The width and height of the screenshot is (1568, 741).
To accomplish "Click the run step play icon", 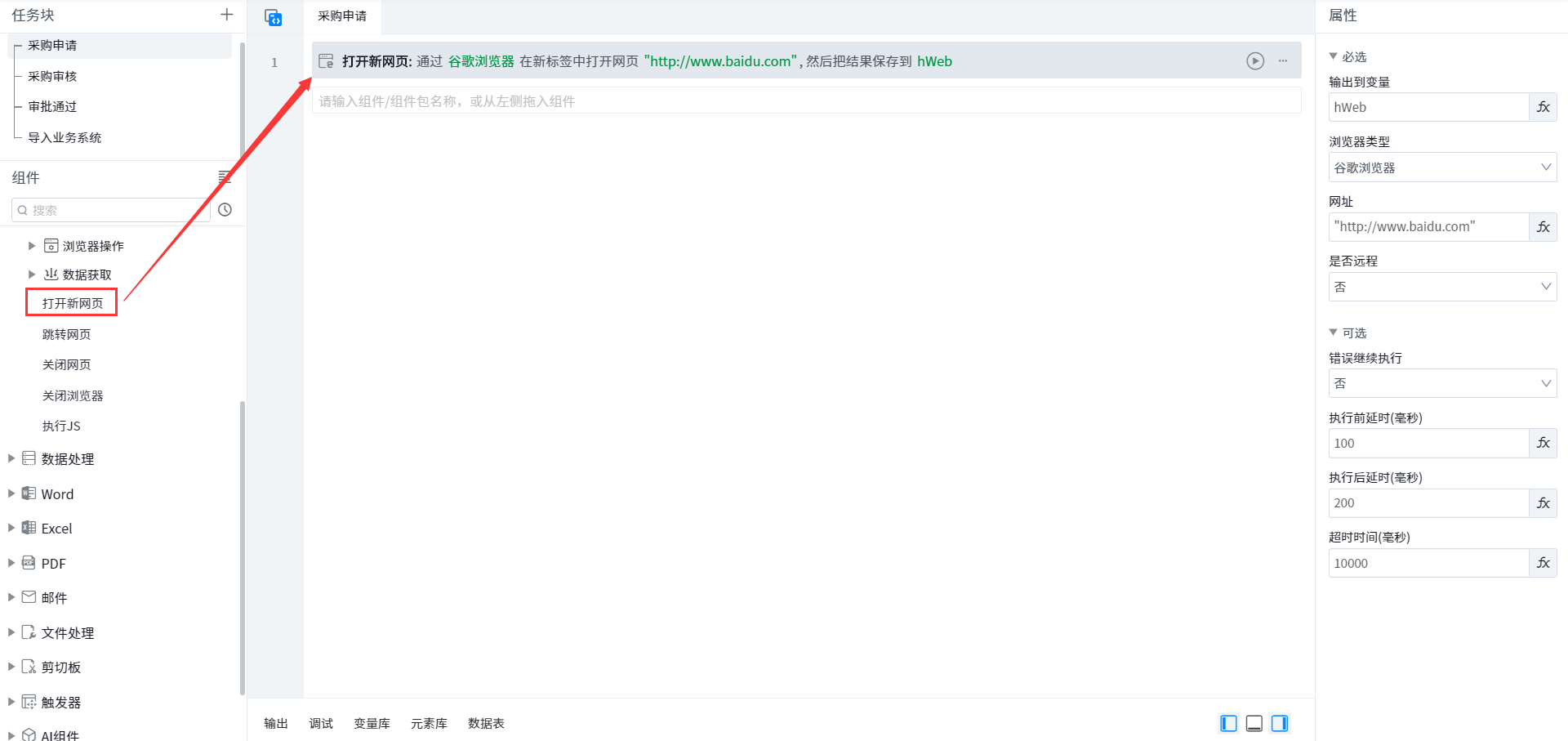I will [x=1255, y=61].
